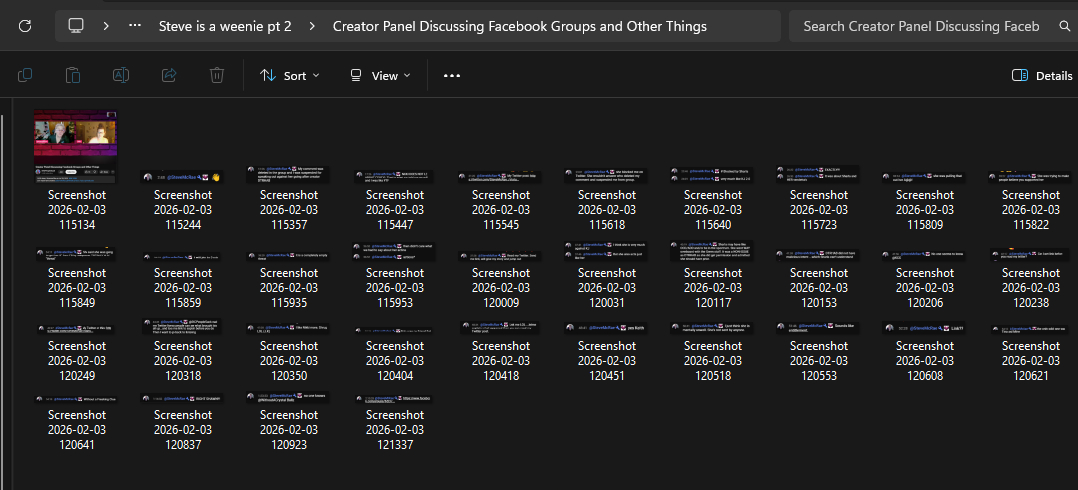Click the Paste clipboard icon
This screenshot has height=490, width=1078.
[x=73, y=75]
